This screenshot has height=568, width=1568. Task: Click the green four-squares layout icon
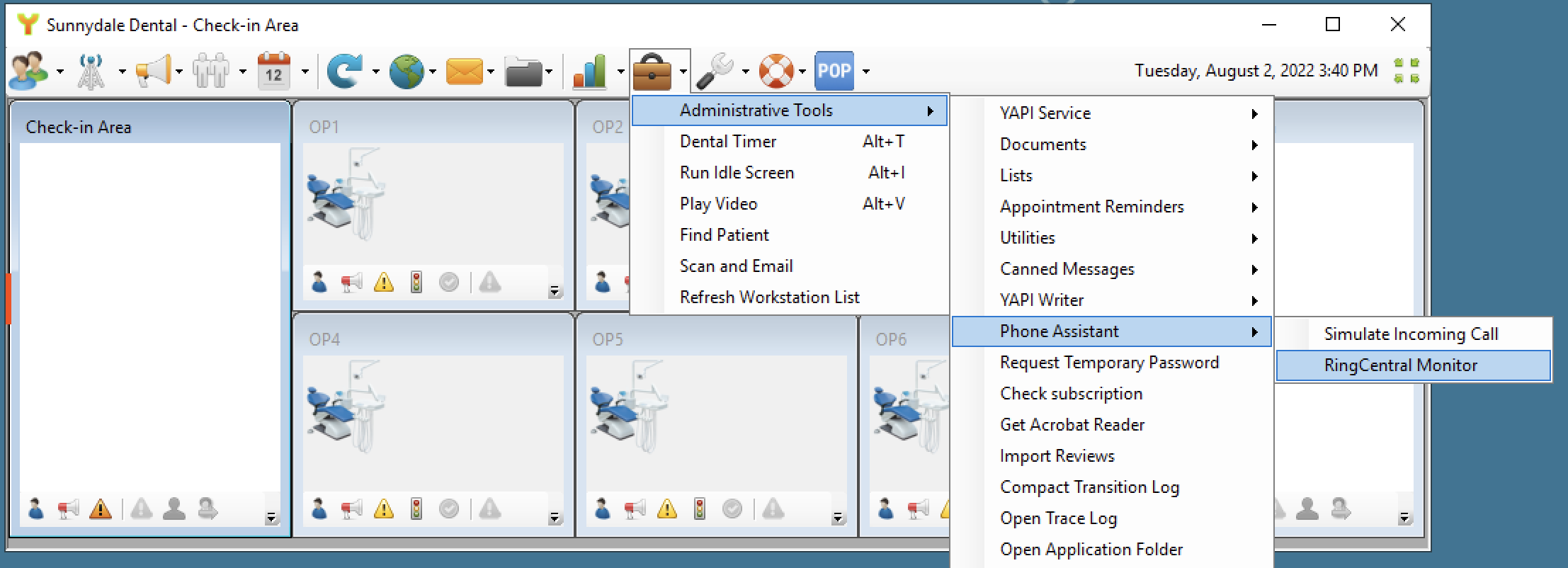(x=1407, y=71)
